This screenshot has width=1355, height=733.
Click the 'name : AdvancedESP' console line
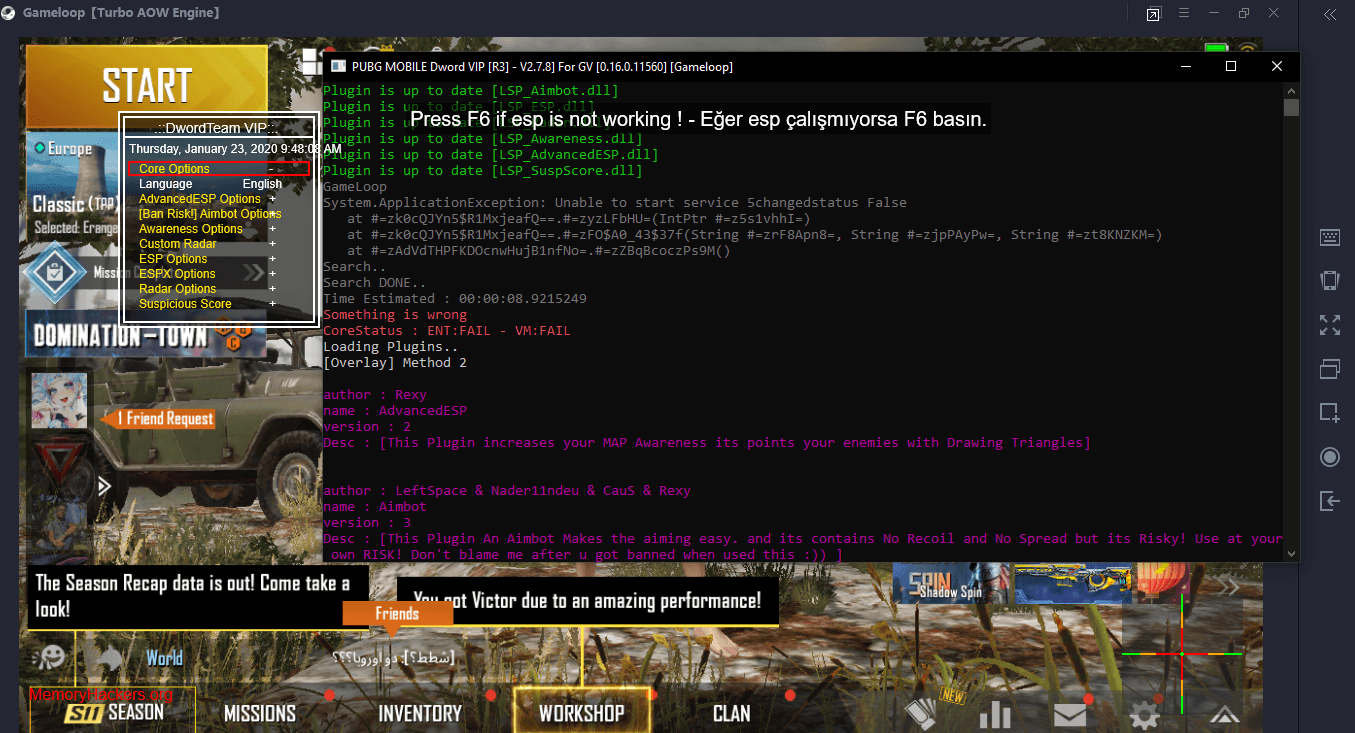click(395, 410)
